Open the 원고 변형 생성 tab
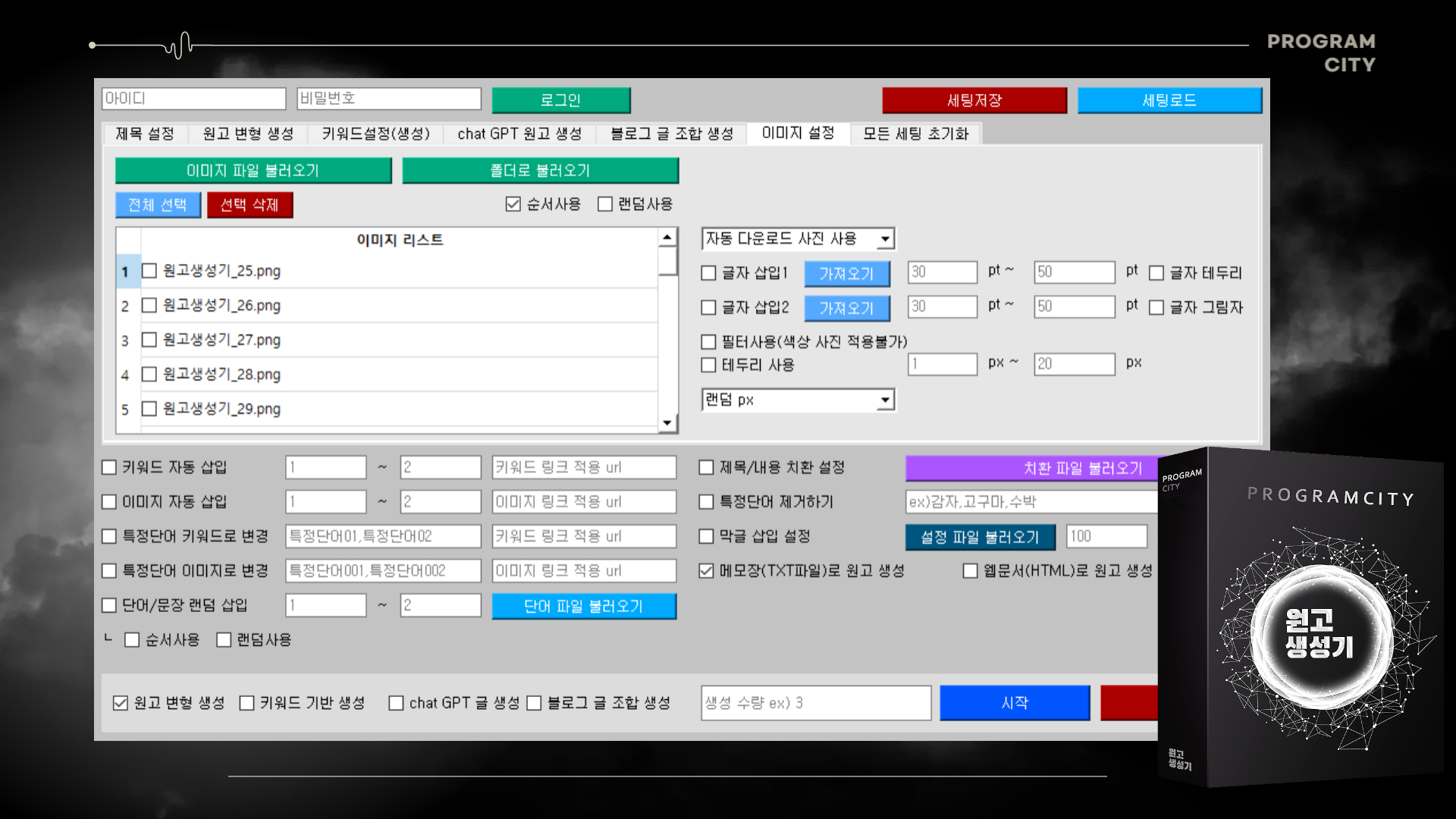The height and width of the screenshot is (819, 1456). 248,134
